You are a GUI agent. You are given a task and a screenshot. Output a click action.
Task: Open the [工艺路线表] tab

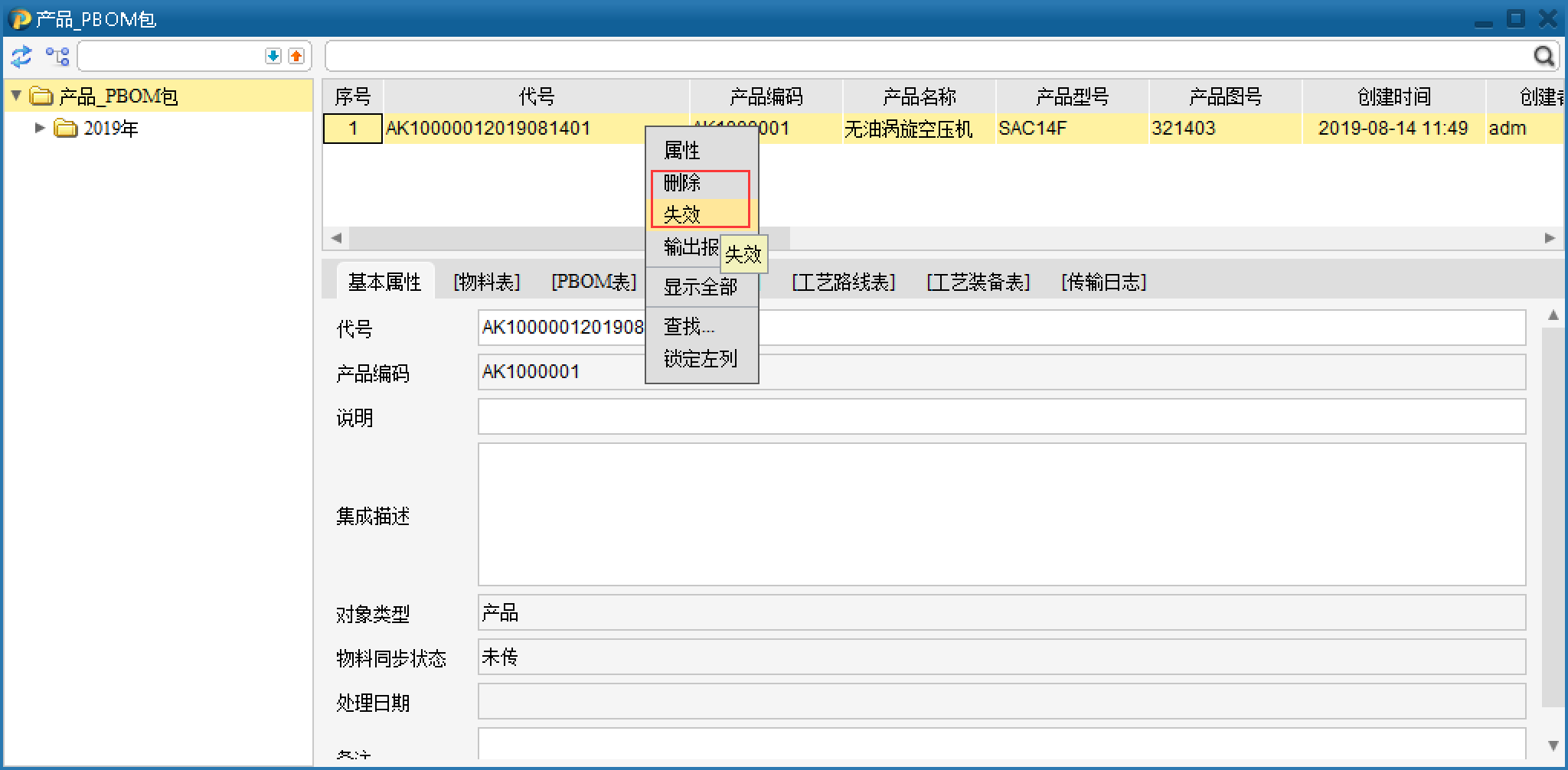click(844, 282)
